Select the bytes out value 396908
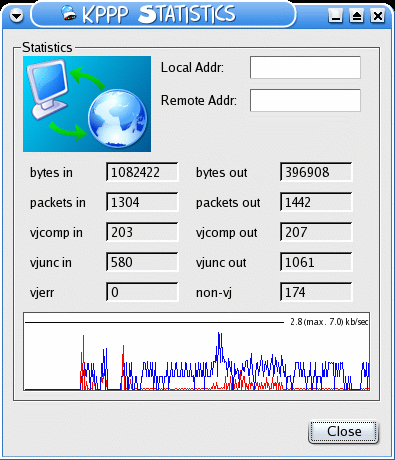The height and width of the screenshot is (460, 395). 316,172
